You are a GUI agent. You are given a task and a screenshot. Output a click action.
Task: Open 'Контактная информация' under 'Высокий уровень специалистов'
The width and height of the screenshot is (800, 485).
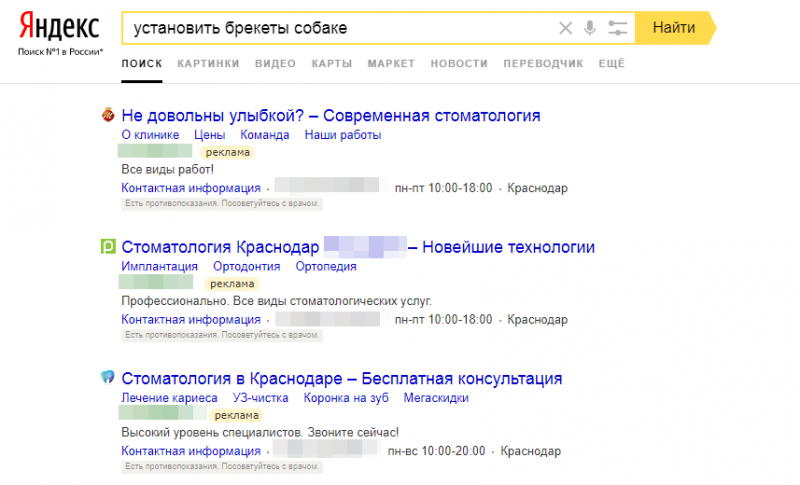(x=191, y=451)
